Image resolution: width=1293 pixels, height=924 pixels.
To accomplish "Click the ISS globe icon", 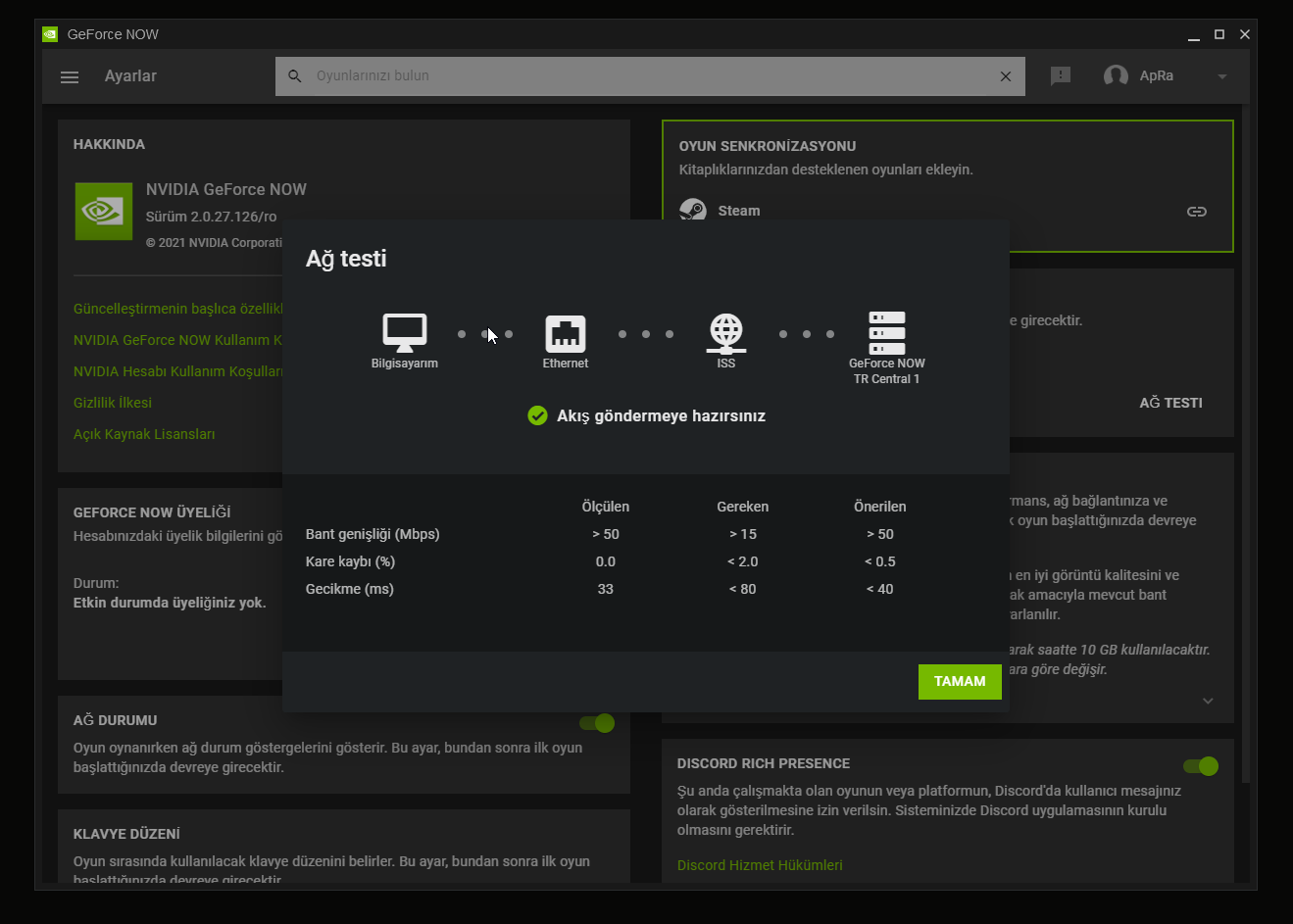I will pyautogui.click(x=726, y=333).
